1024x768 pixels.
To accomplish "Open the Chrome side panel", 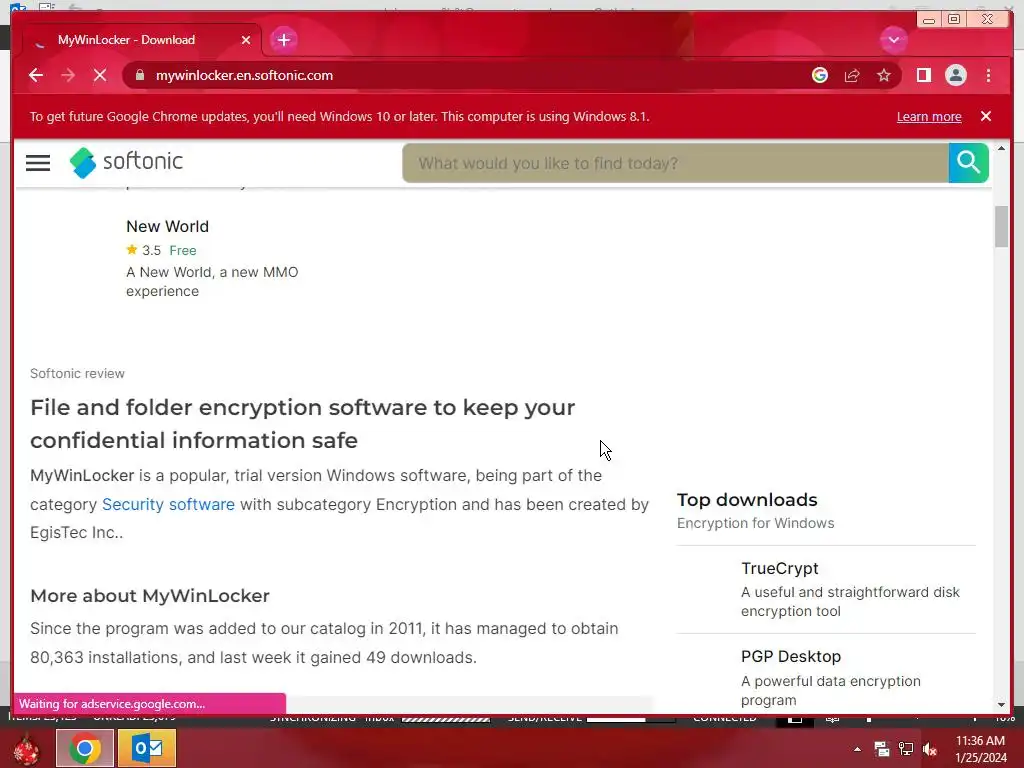I will tap(923, 75).
